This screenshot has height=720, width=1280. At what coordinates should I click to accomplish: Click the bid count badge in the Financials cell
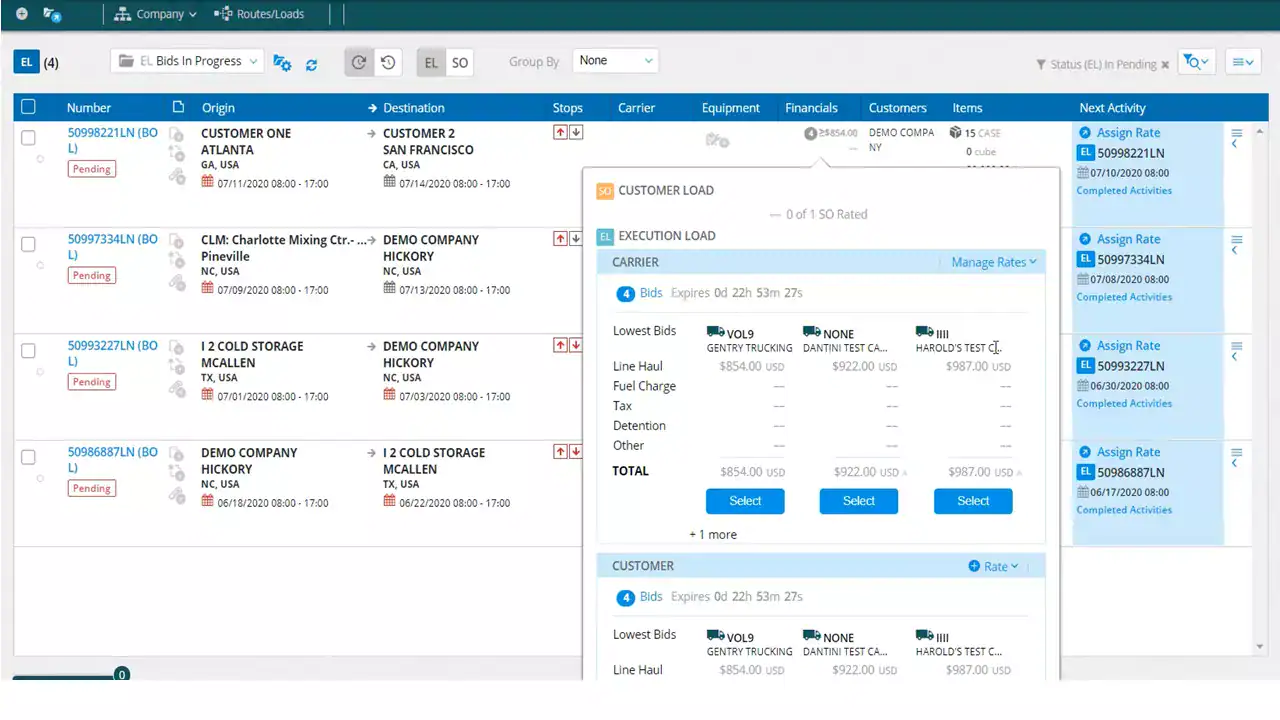tap(810, 133)
